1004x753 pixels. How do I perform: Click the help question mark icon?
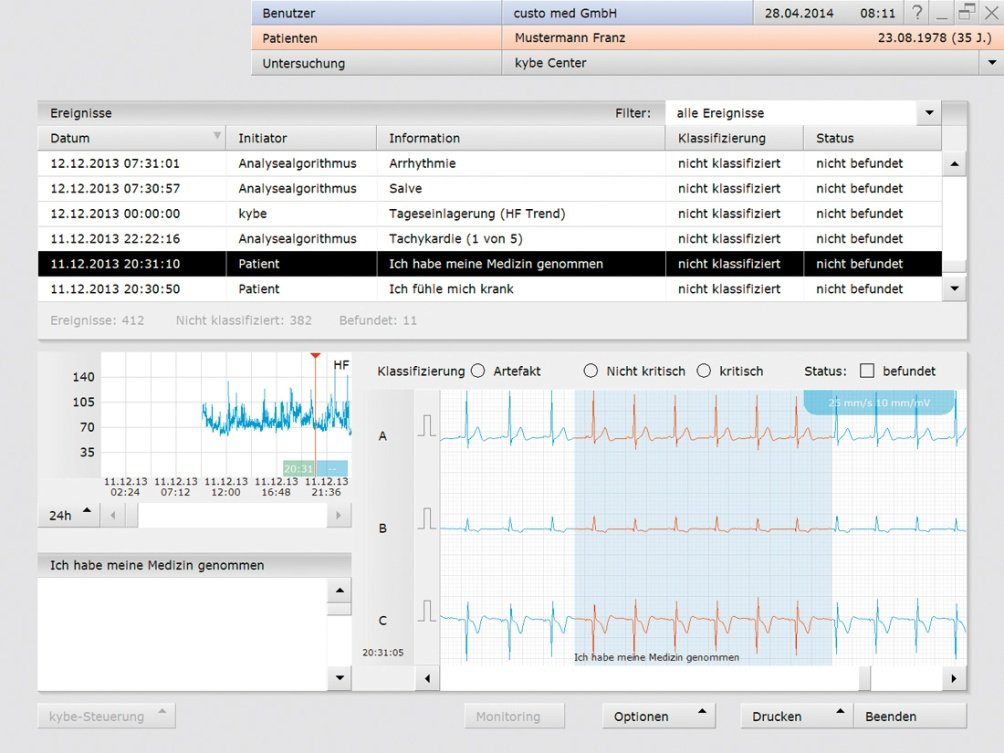(x=917, y=13)
